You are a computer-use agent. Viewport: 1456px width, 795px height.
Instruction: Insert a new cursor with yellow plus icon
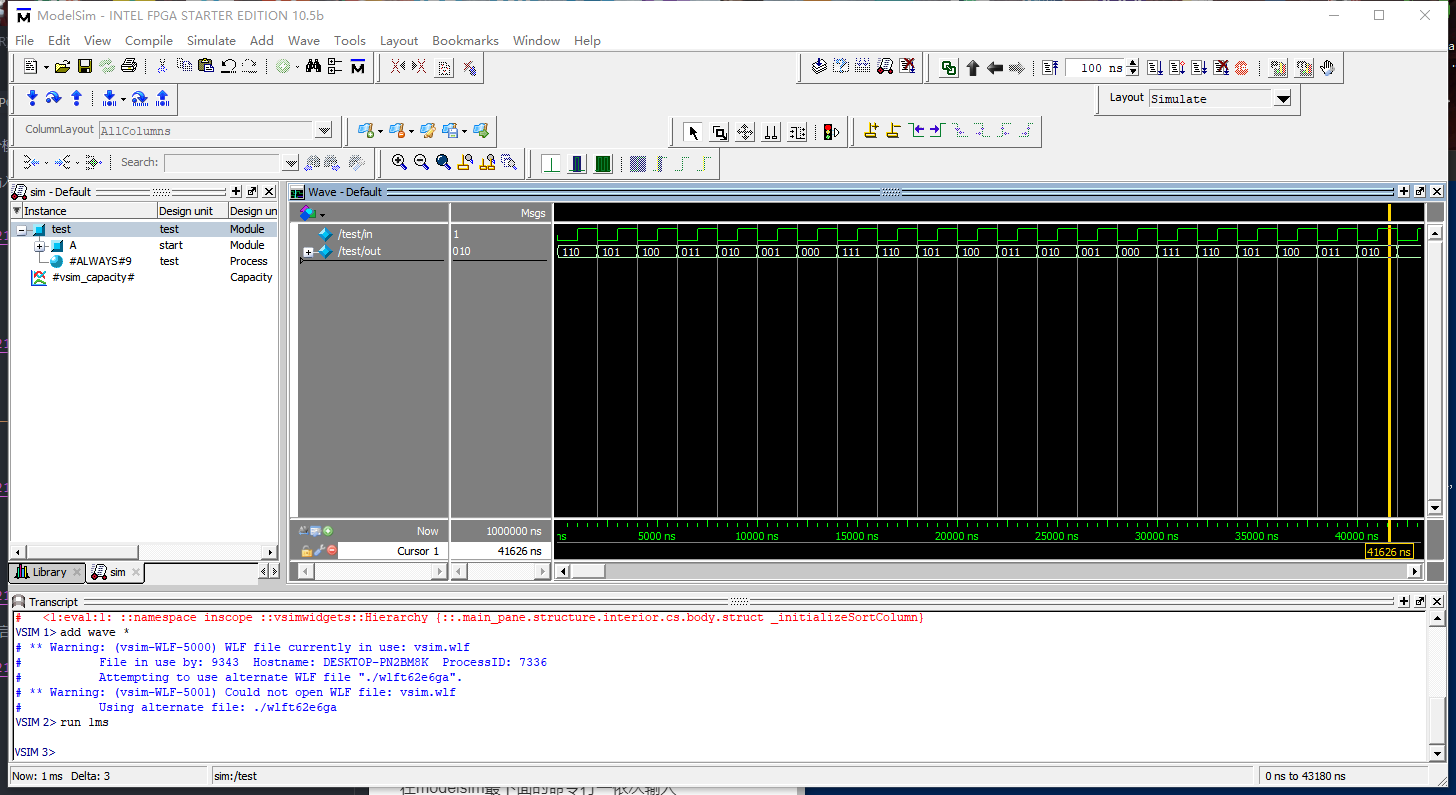click(x=871, y=131)
